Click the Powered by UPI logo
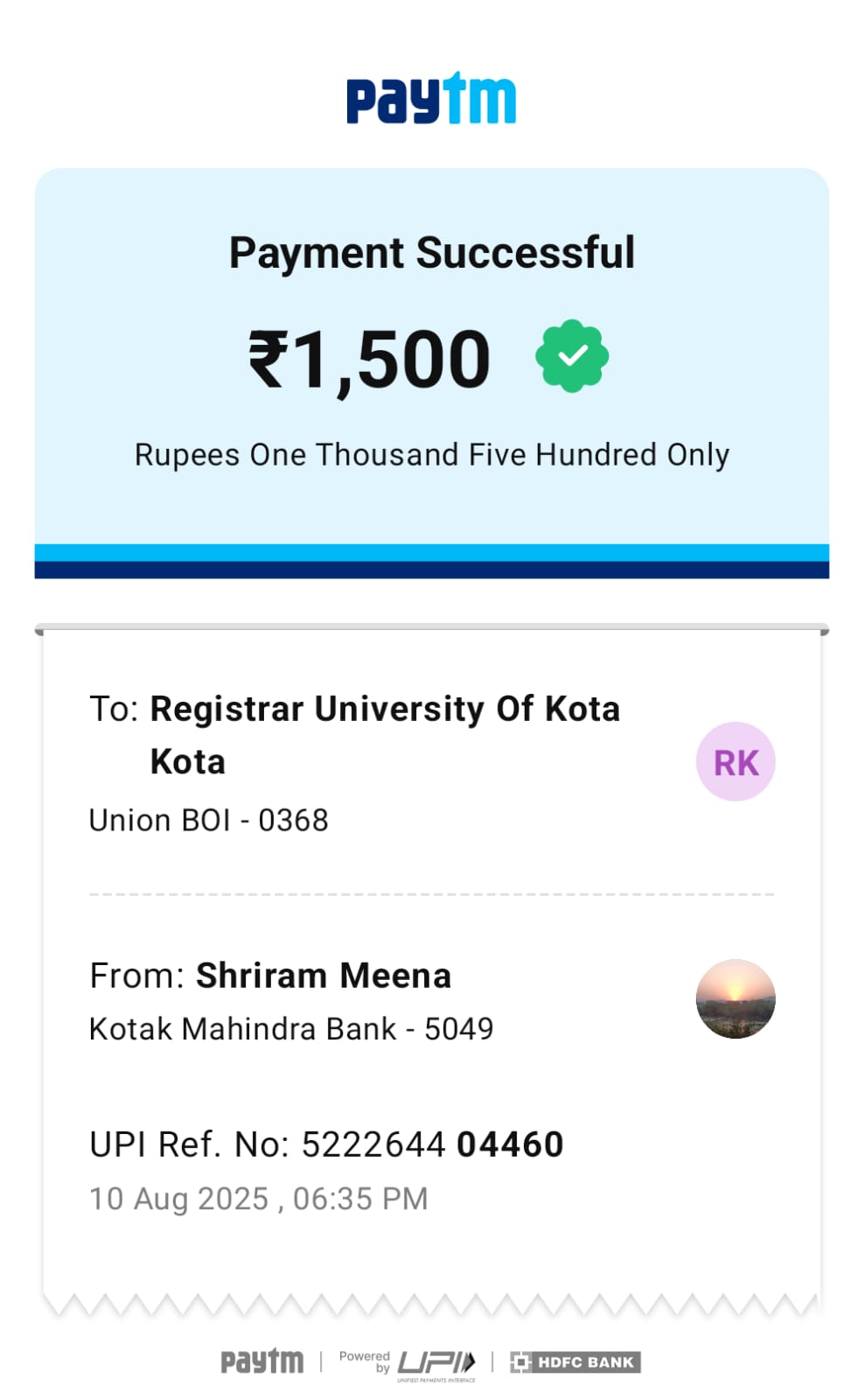Viewport: 864px width, 1400px height. pos(408,1363)
